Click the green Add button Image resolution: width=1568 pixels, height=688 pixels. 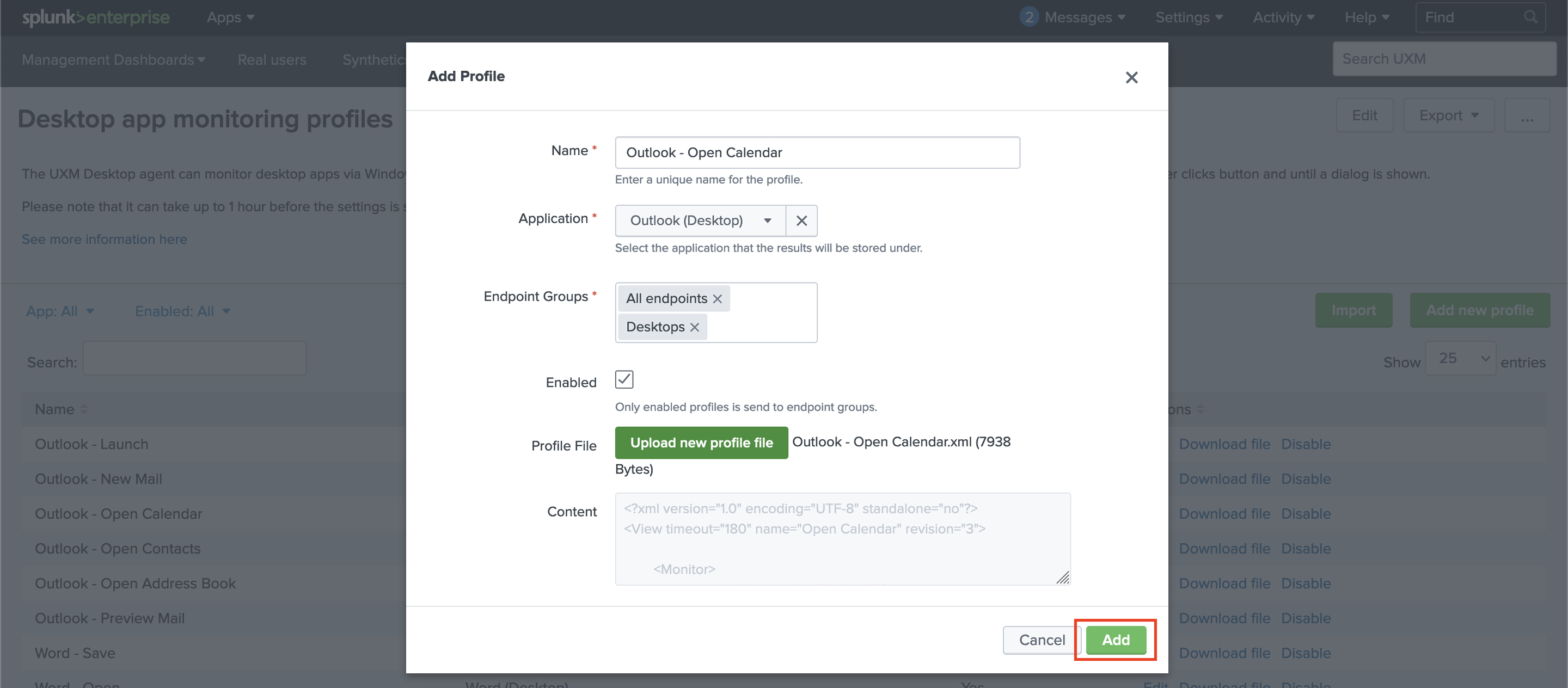pyautogui.click(x=1115, y=640)
